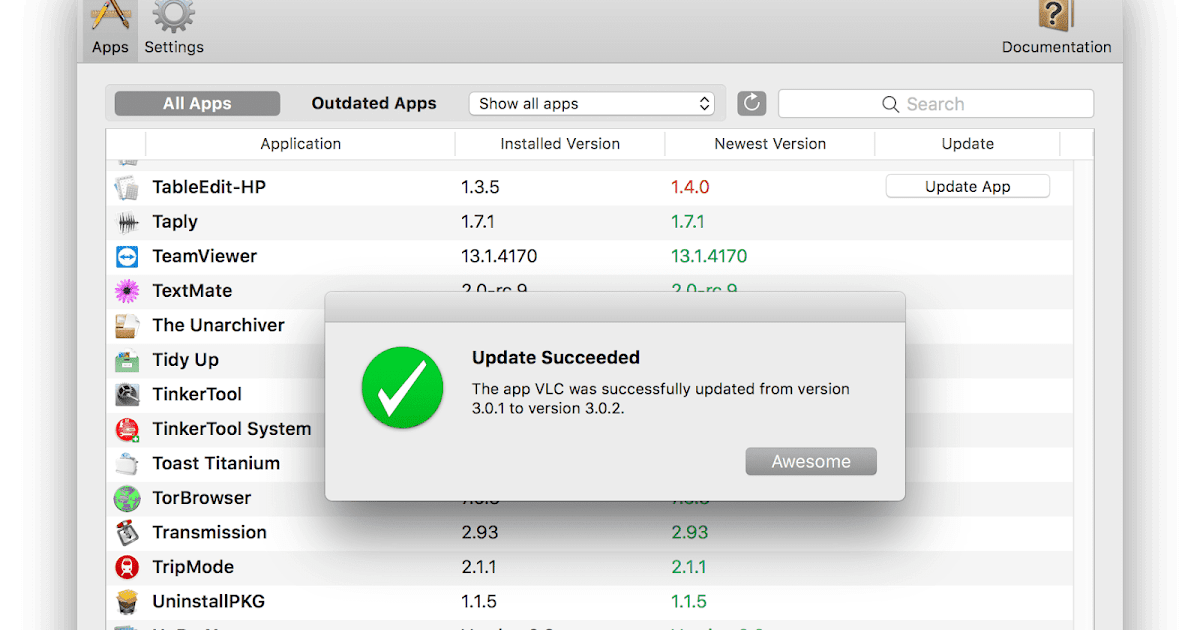Focus the Search field
This screenshot has height=630, width=1200.
(936, 104)
